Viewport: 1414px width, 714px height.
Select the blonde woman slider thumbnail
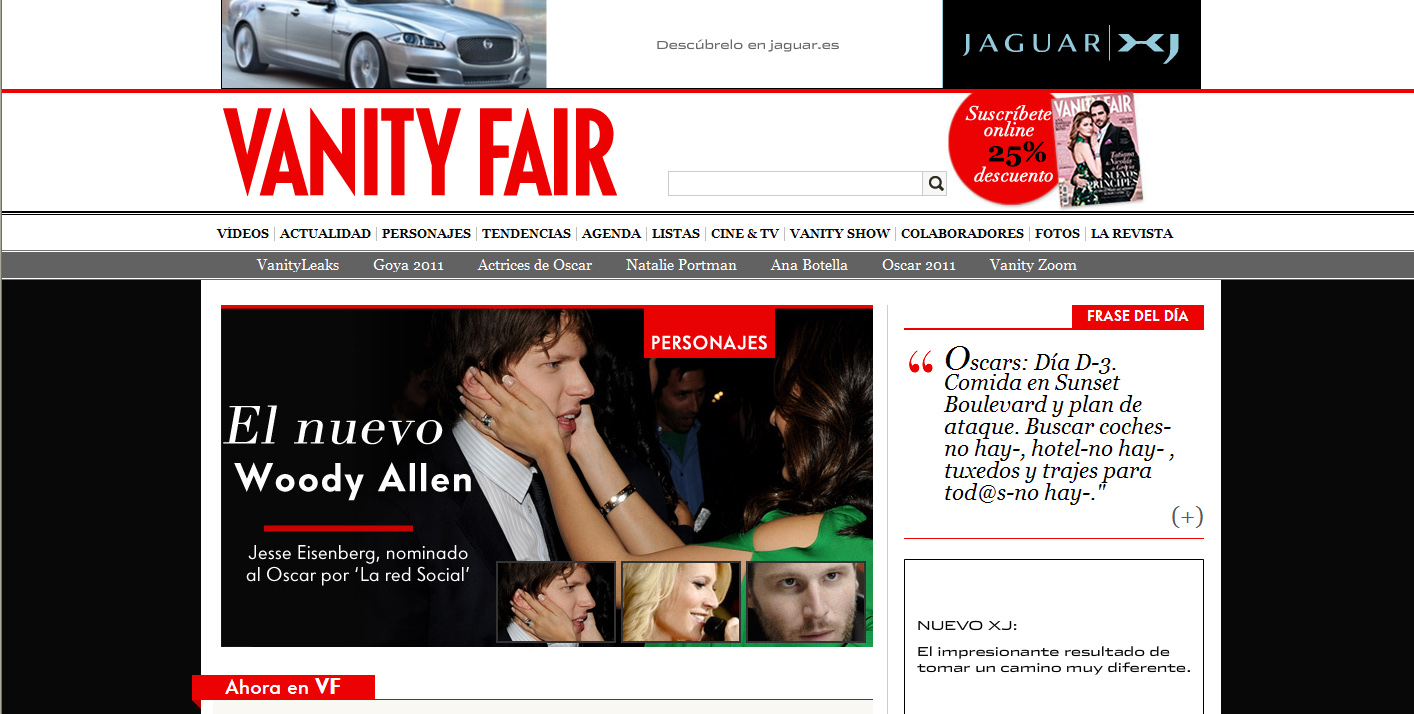tap(681, 601)
